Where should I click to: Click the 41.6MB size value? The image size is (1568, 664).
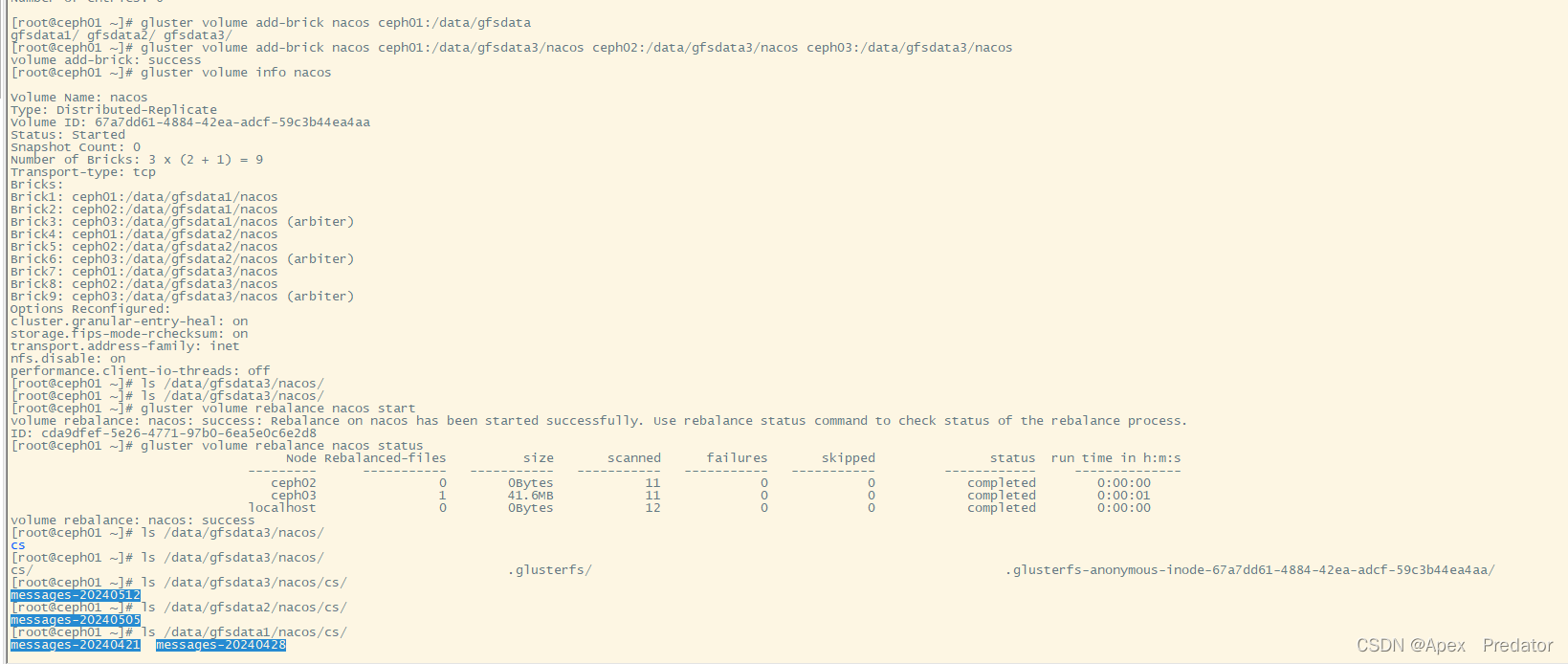pyautogui.click(x=531, y=496)
